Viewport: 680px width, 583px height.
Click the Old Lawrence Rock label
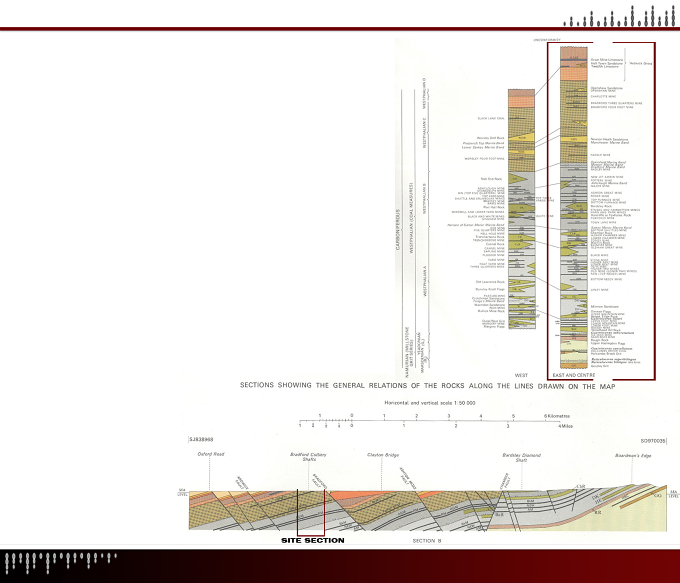pyautogui.click(x=490, y=282)
